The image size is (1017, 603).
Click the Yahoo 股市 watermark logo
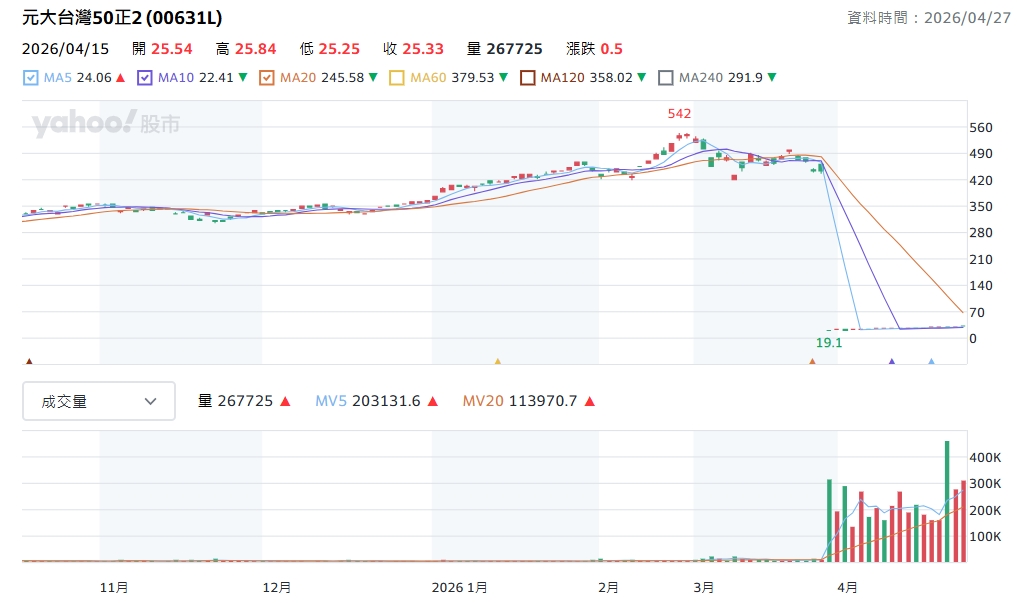[106, 123]
